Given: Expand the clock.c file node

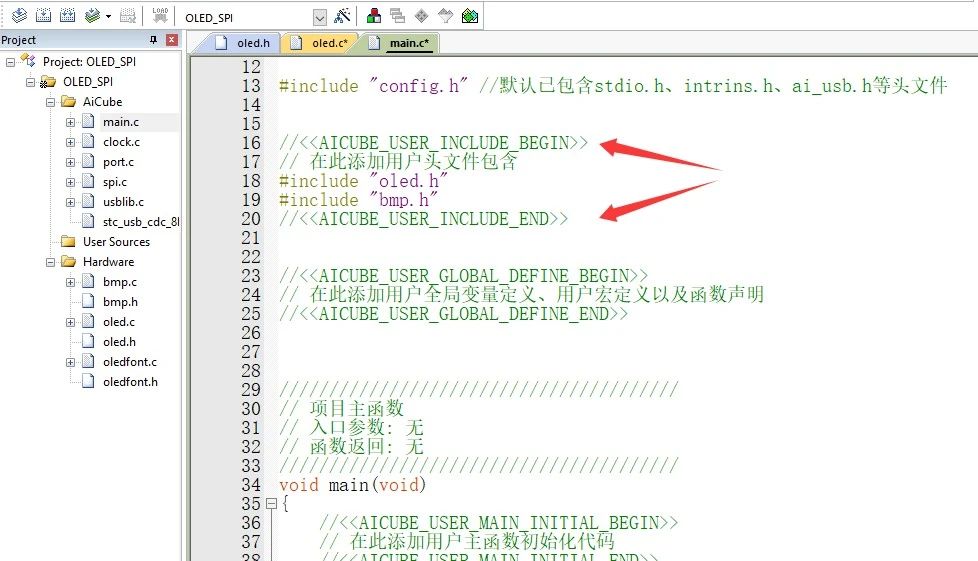Looking at the screenshot, I should [70, 142].
